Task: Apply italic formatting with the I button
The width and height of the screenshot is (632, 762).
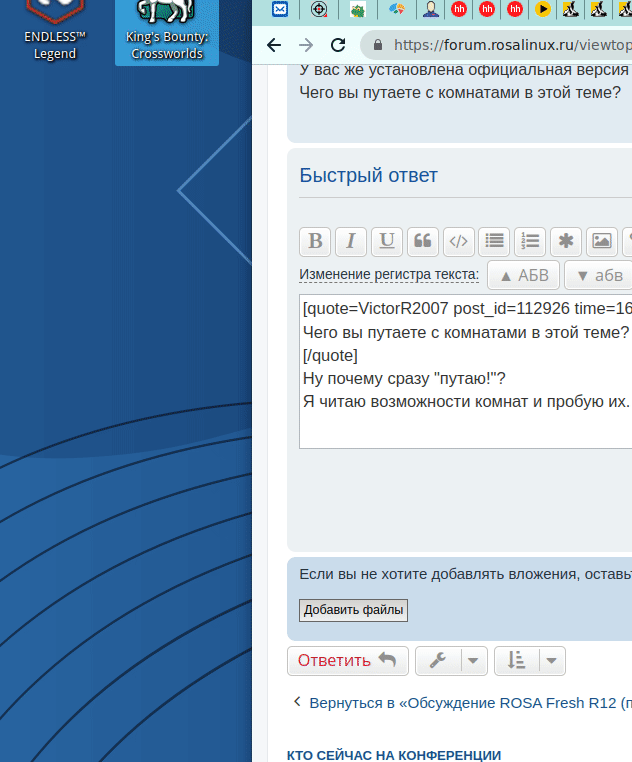Action: [351, 241]
